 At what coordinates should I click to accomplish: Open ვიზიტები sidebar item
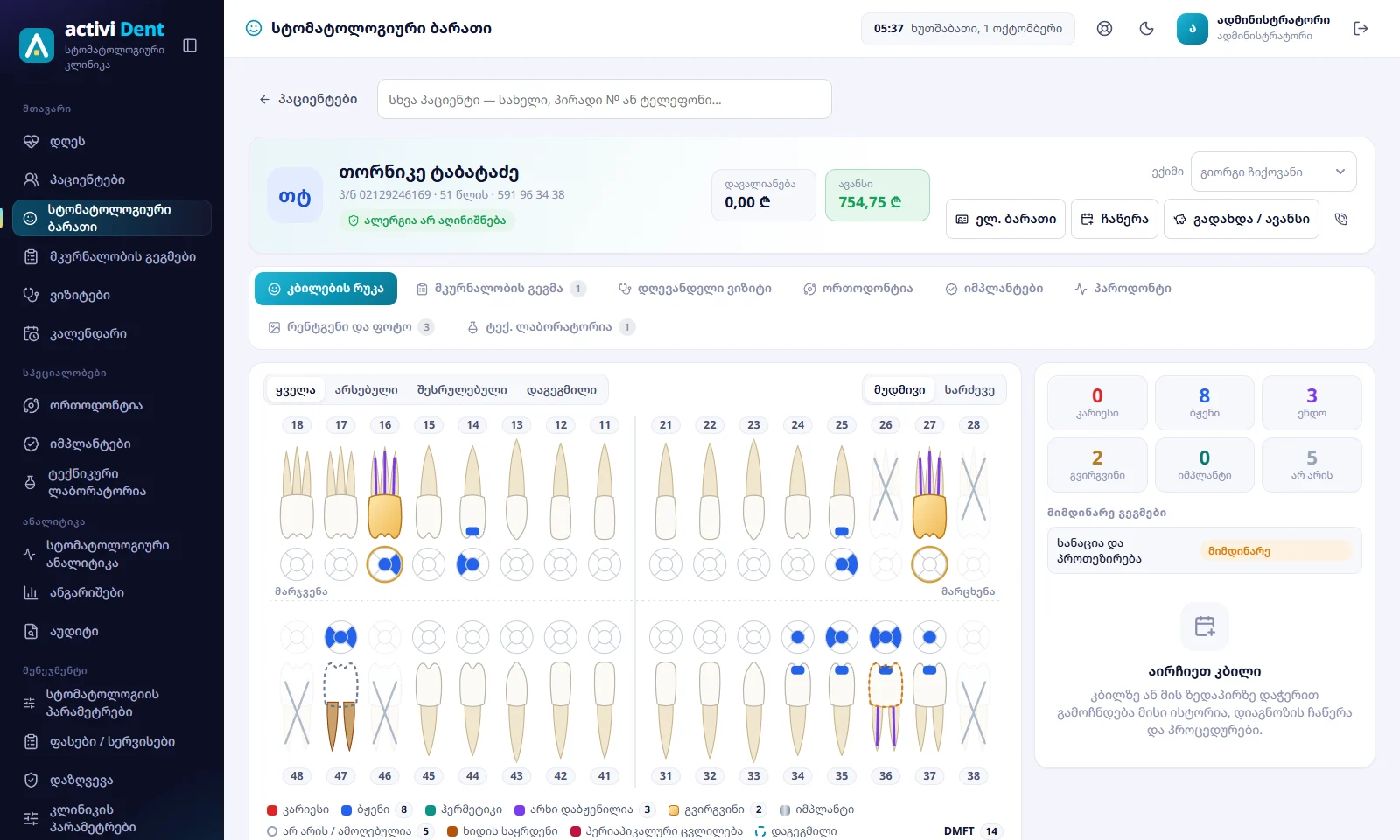pyautogui.click(x=112, y=296)
